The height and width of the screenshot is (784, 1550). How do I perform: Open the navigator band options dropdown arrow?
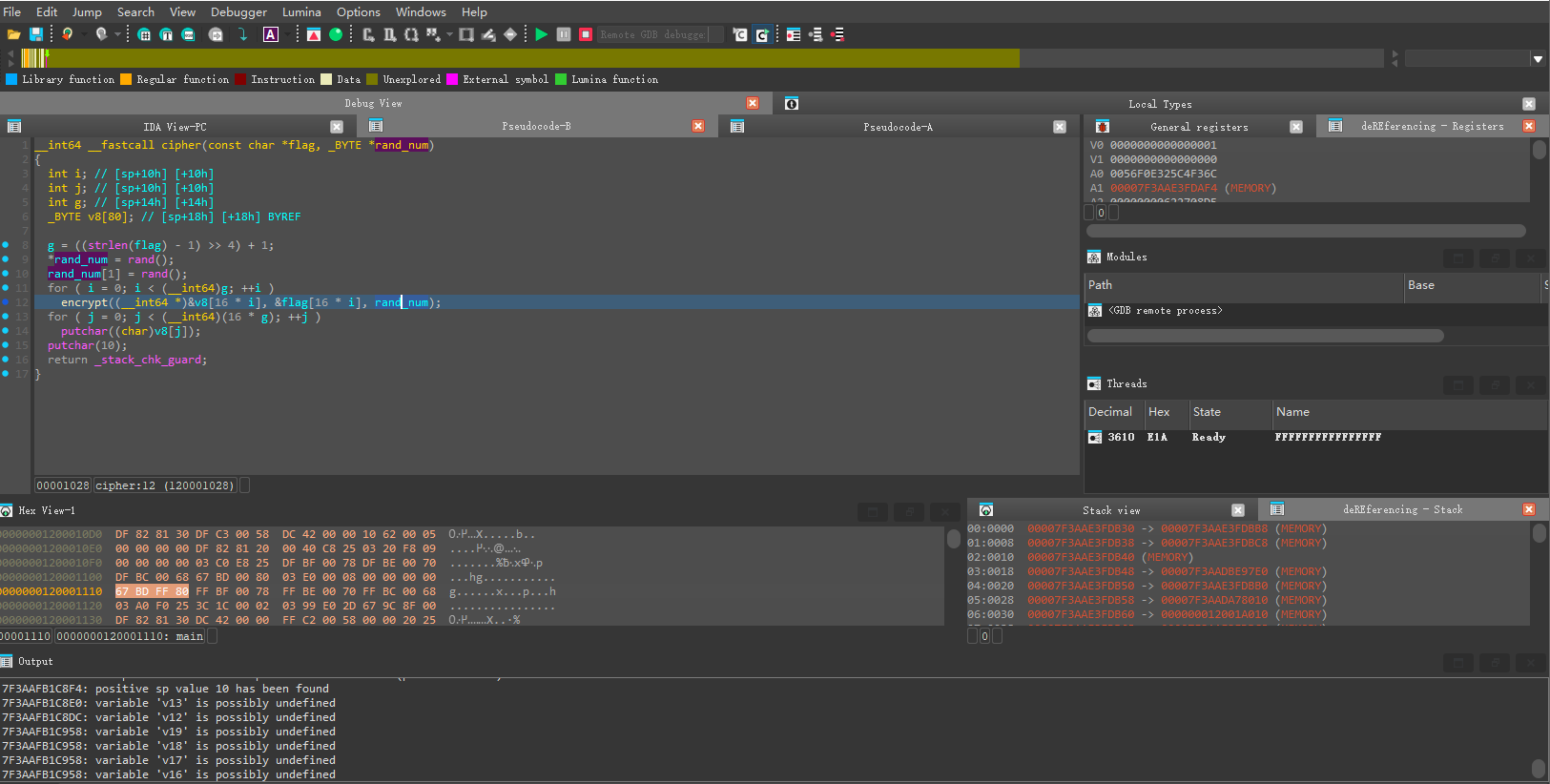pyautogui.click(x=1538, y=59)
